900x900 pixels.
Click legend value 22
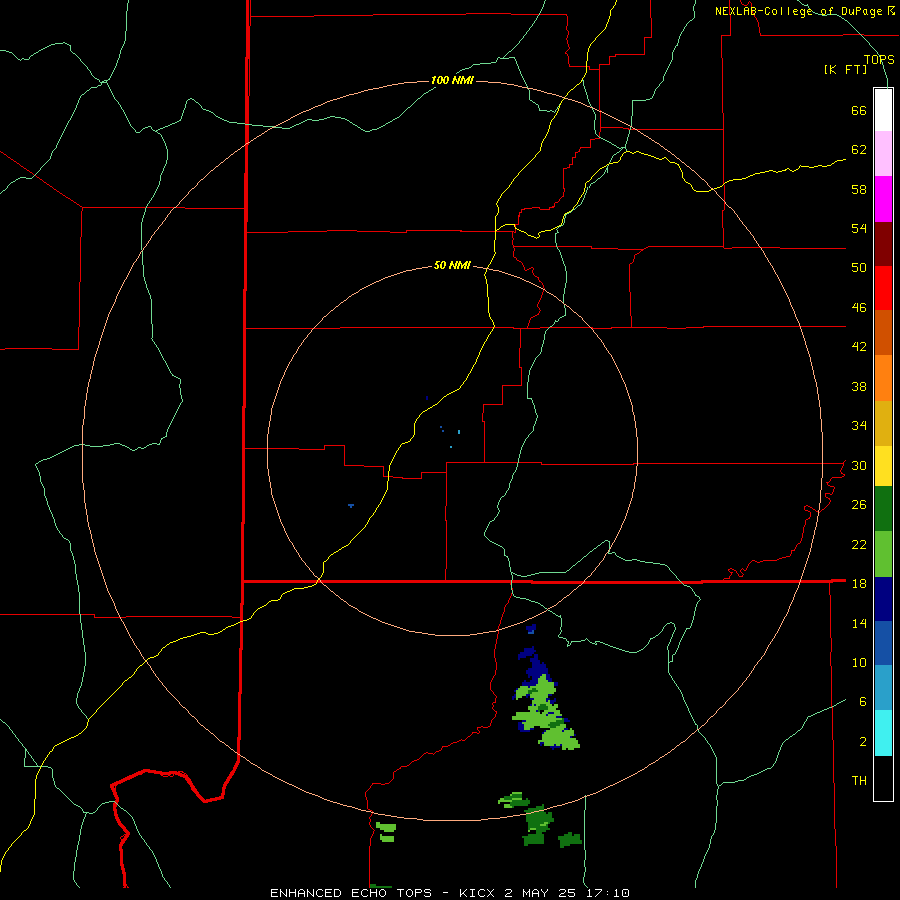859,544
